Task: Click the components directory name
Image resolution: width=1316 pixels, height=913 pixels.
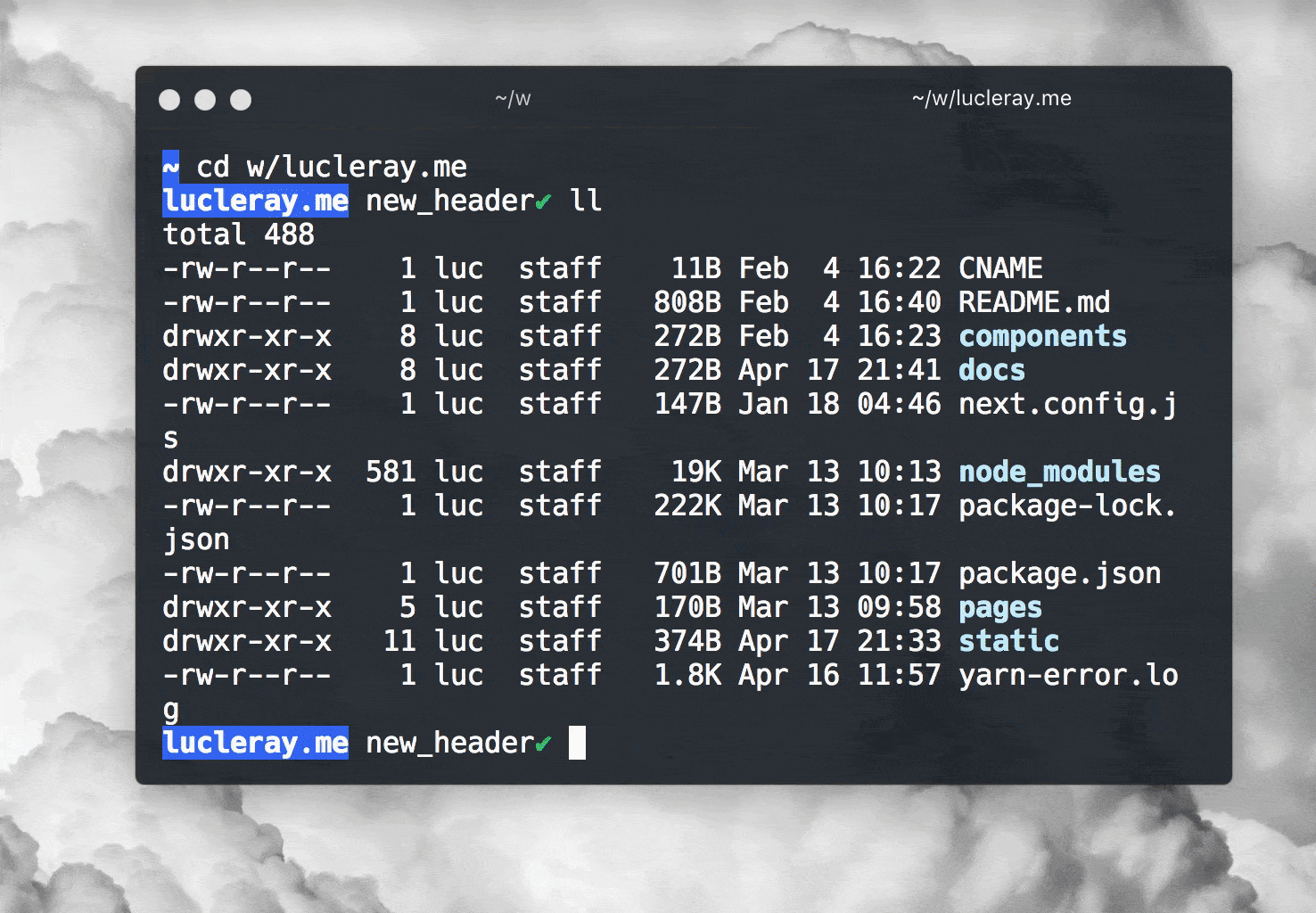Action: pyautogui.click(x=1042, y=336)
